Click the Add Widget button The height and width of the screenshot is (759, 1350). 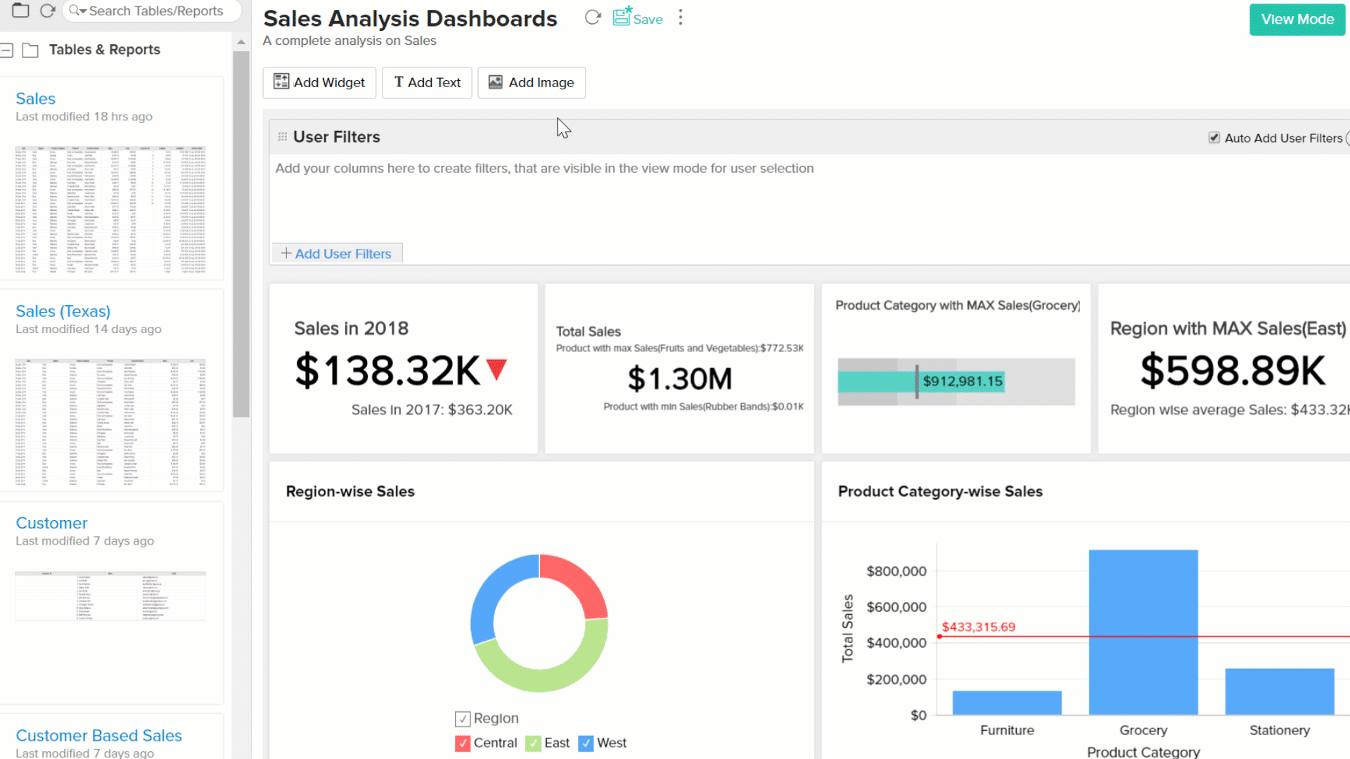click(319, 83)
